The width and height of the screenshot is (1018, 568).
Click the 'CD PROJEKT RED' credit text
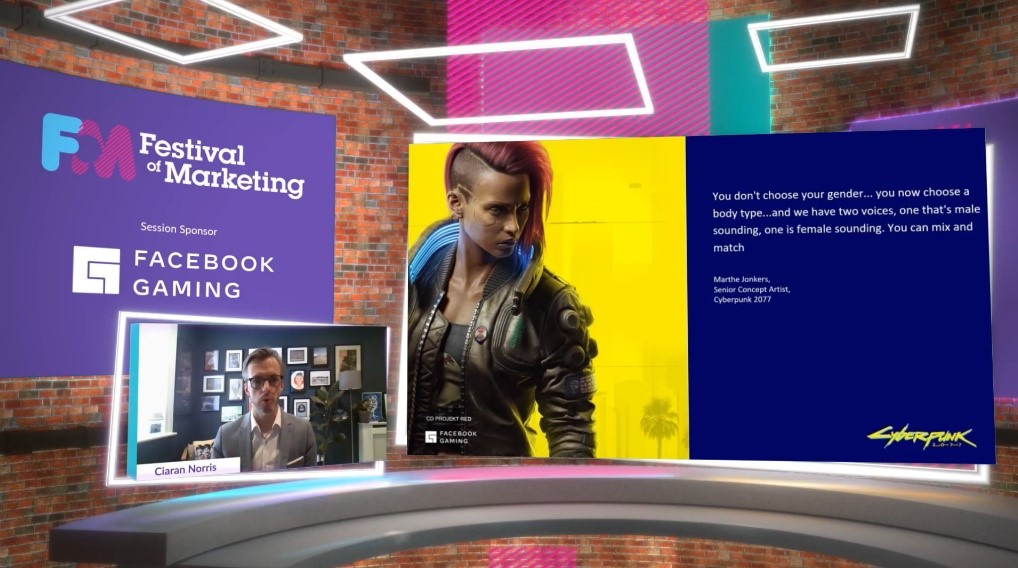click(x=449, y=419)
